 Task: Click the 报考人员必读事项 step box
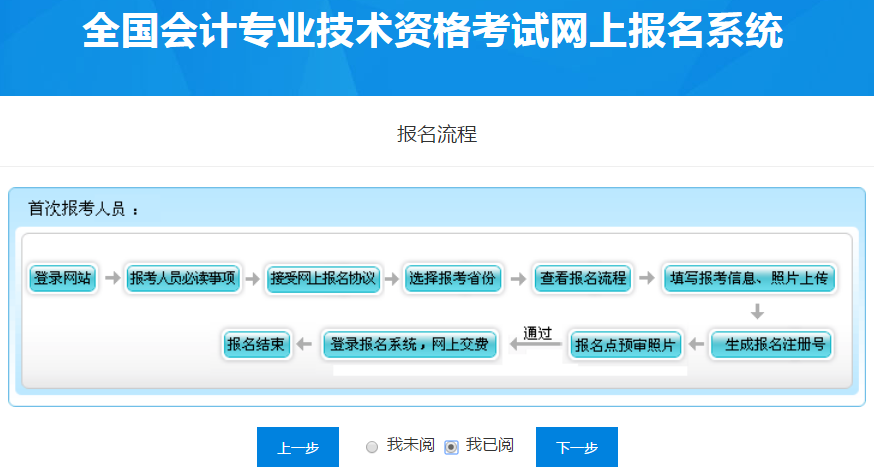click(x=183, y=278)
